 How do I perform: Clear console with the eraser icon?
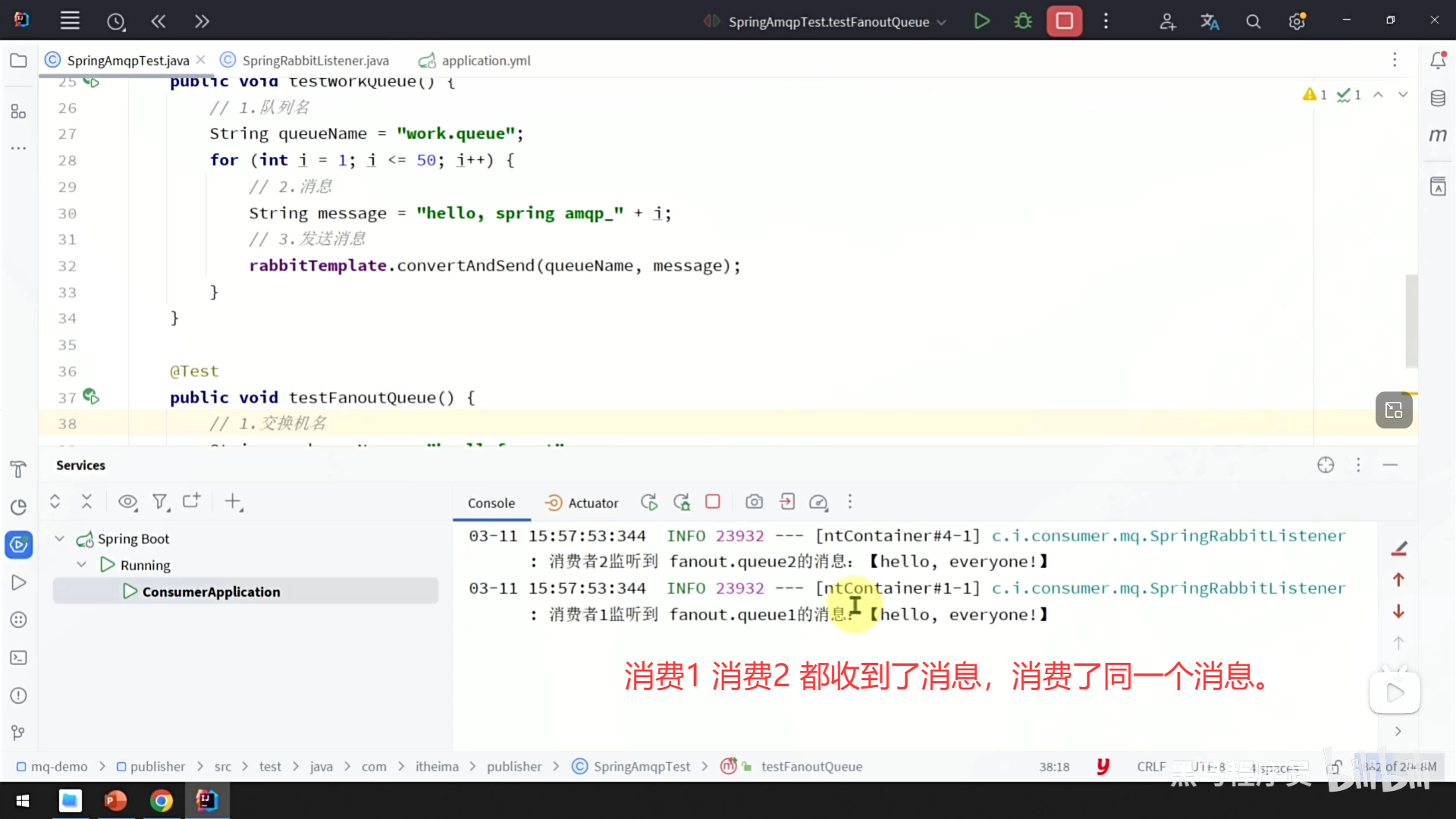coord(1399,548)
